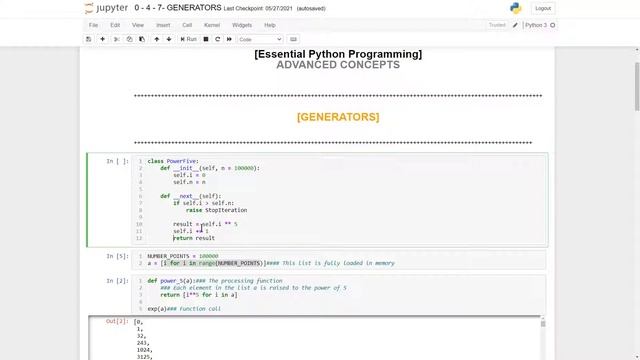
Task: Open the cell type Code dropdown
Action: 260,39
